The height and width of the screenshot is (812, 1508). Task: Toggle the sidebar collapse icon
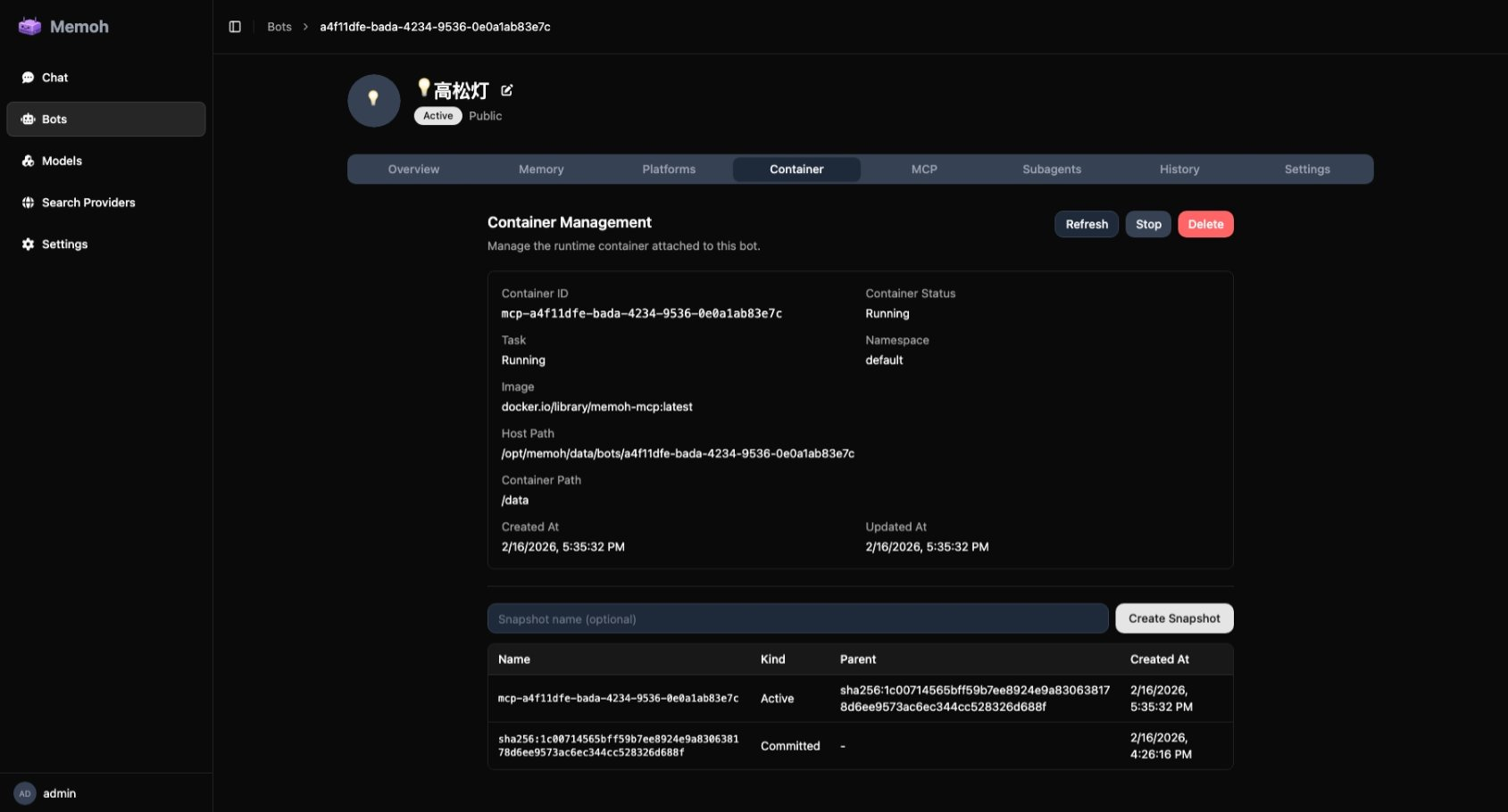235,27
